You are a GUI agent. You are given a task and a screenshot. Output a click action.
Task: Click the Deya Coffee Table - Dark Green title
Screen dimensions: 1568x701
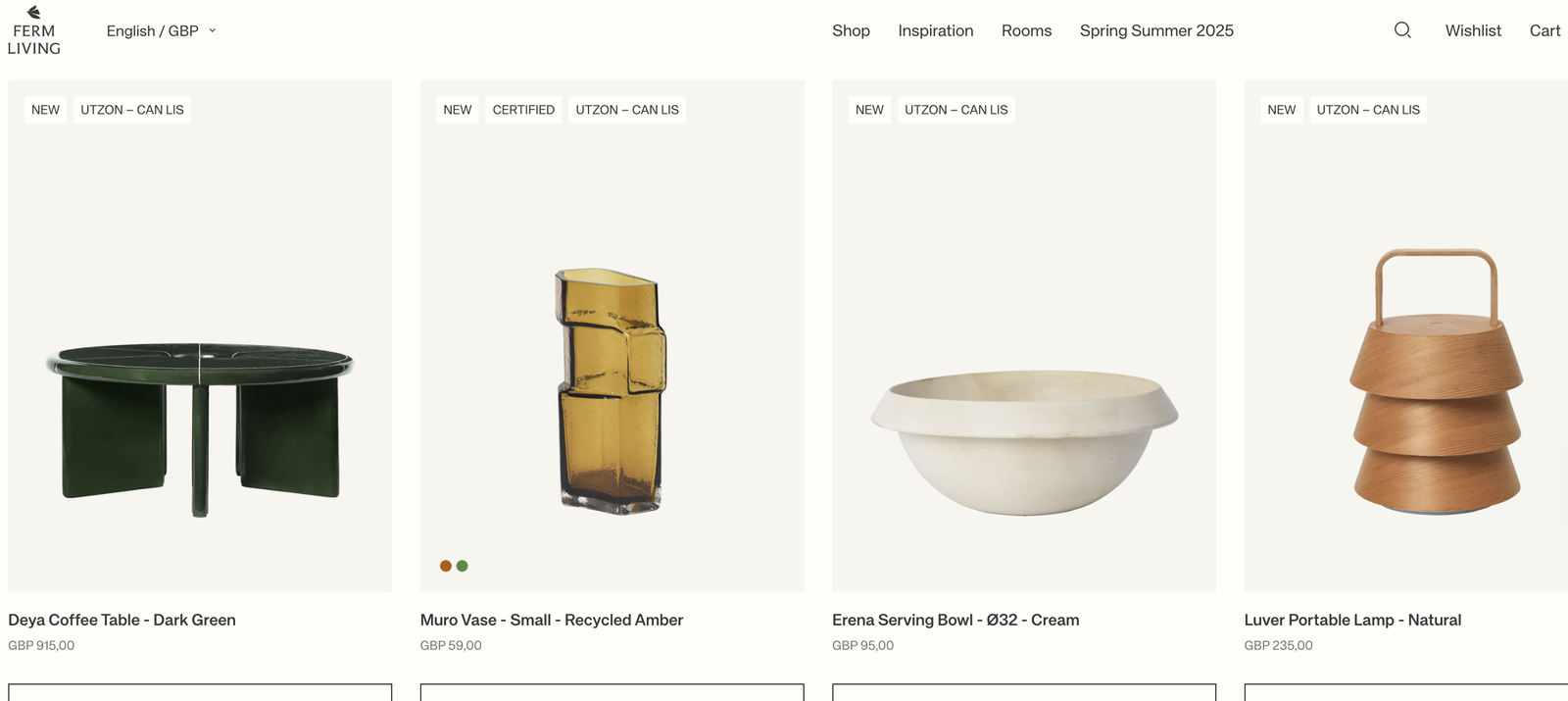[x=122, y=620]
